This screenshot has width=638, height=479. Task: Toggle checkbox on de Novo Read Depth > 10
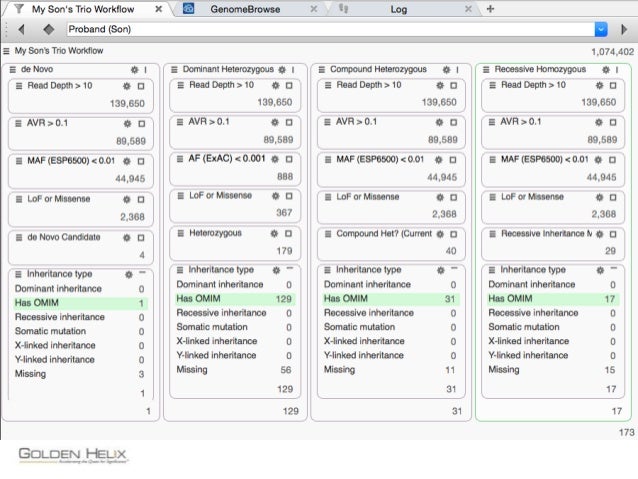(141, 86)
